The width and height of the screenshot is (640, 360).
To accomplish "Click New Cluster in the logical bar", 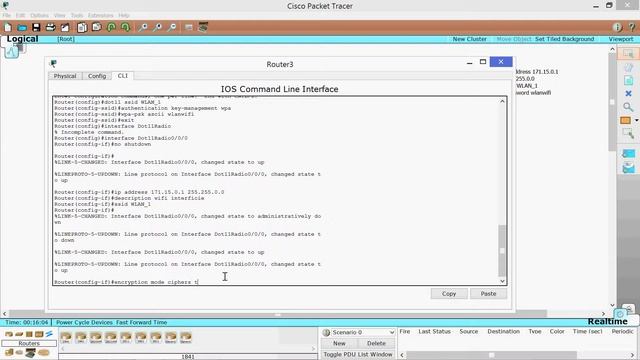I will (x=469, y=39).
